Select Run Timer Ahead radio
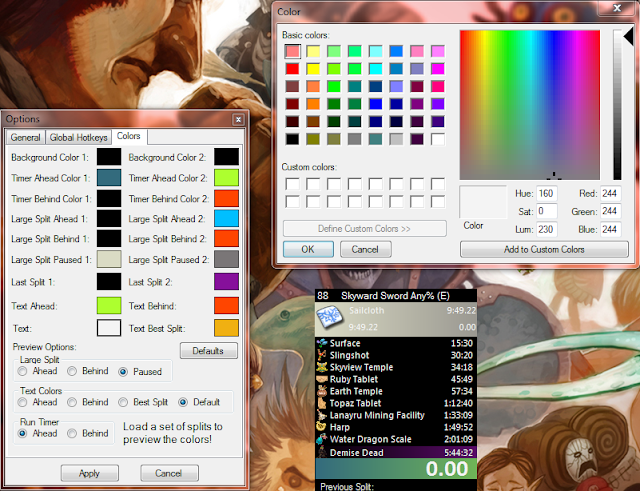Screen dimensions: 640x491 point(22,433)
